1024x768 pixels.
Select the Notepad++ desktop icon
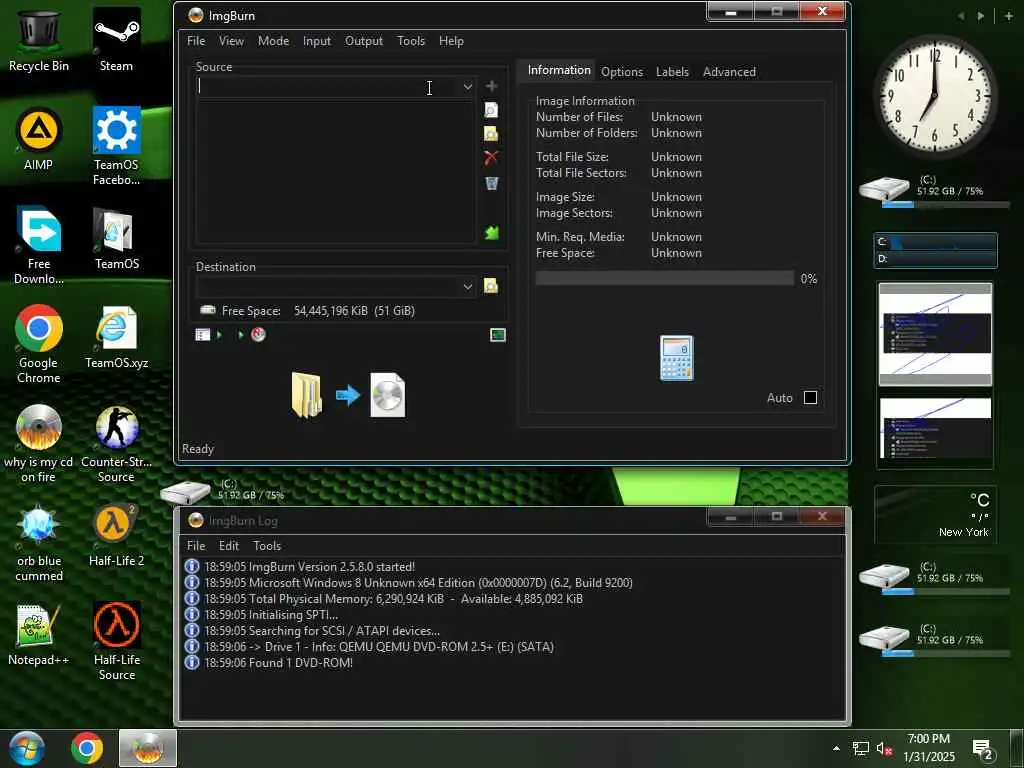(39, 634)
